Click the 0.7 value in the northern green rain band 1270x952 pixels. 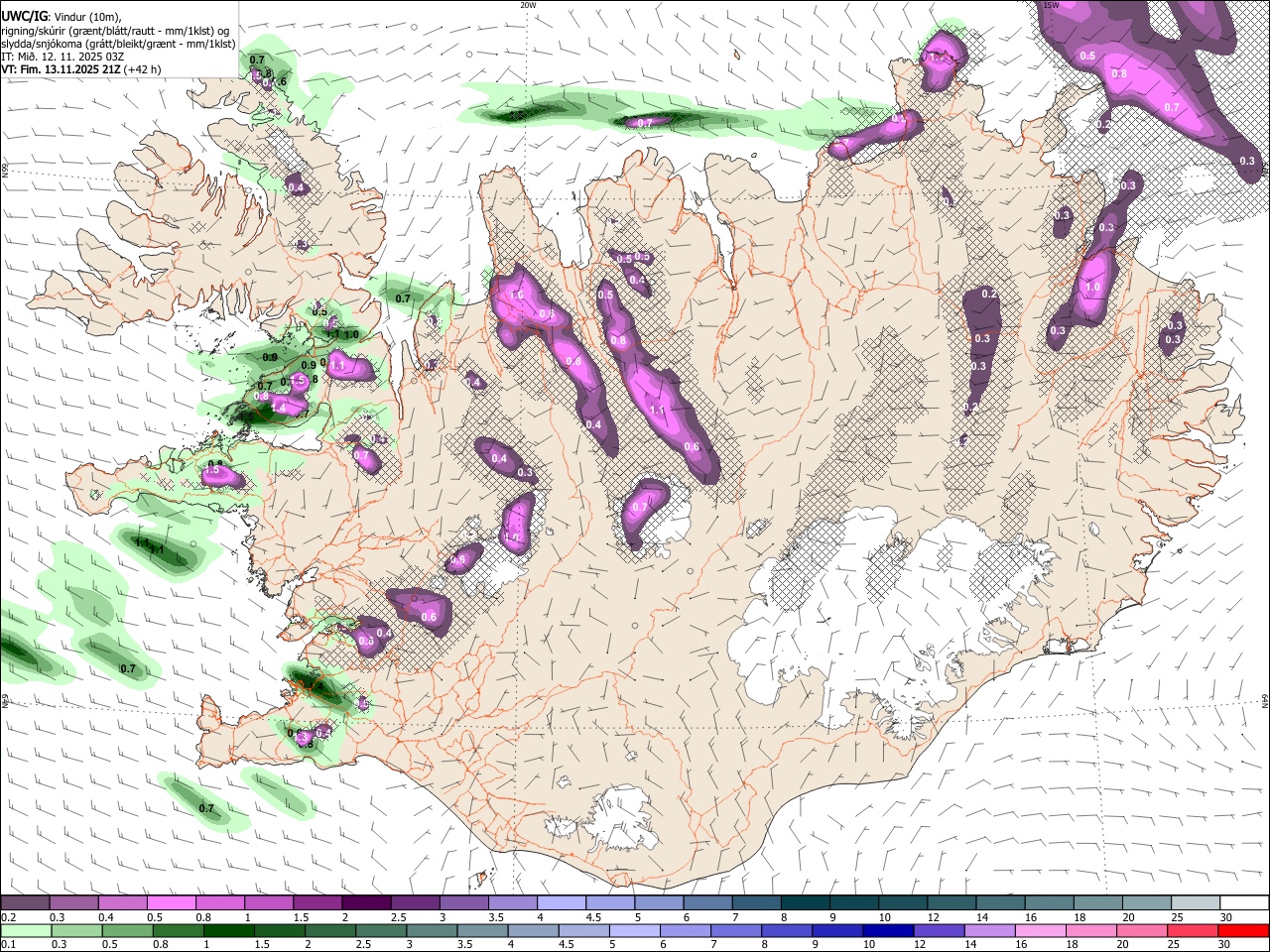(645, 123)
